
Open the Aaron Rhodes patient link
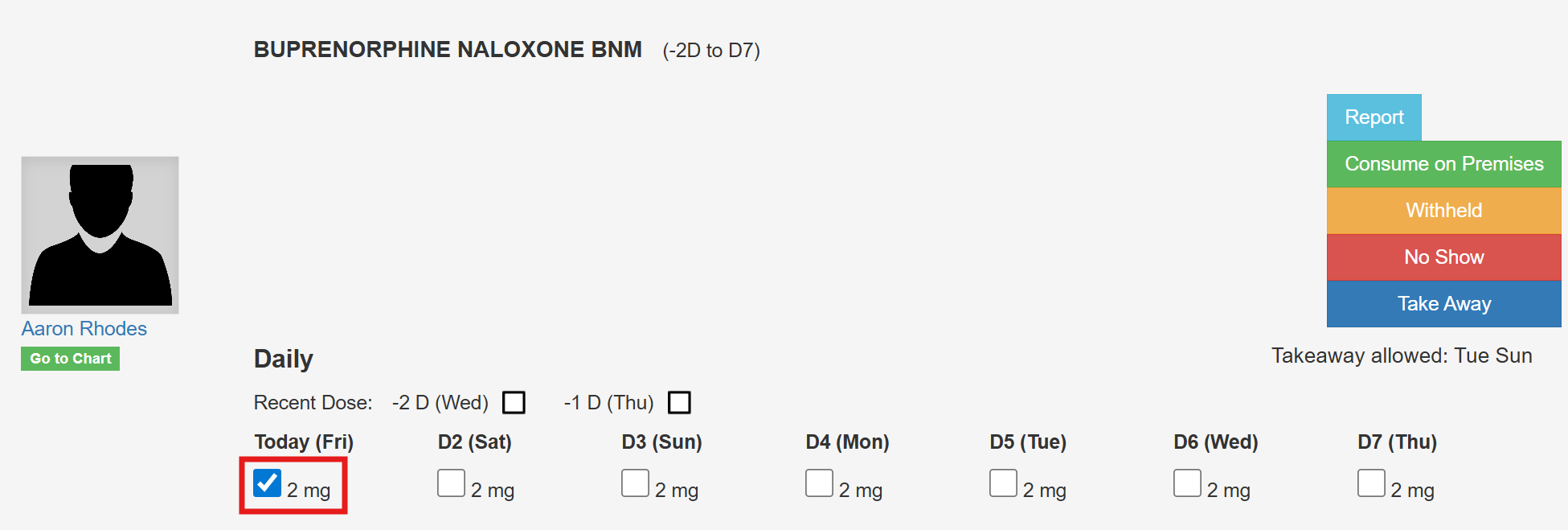(84, 329)
